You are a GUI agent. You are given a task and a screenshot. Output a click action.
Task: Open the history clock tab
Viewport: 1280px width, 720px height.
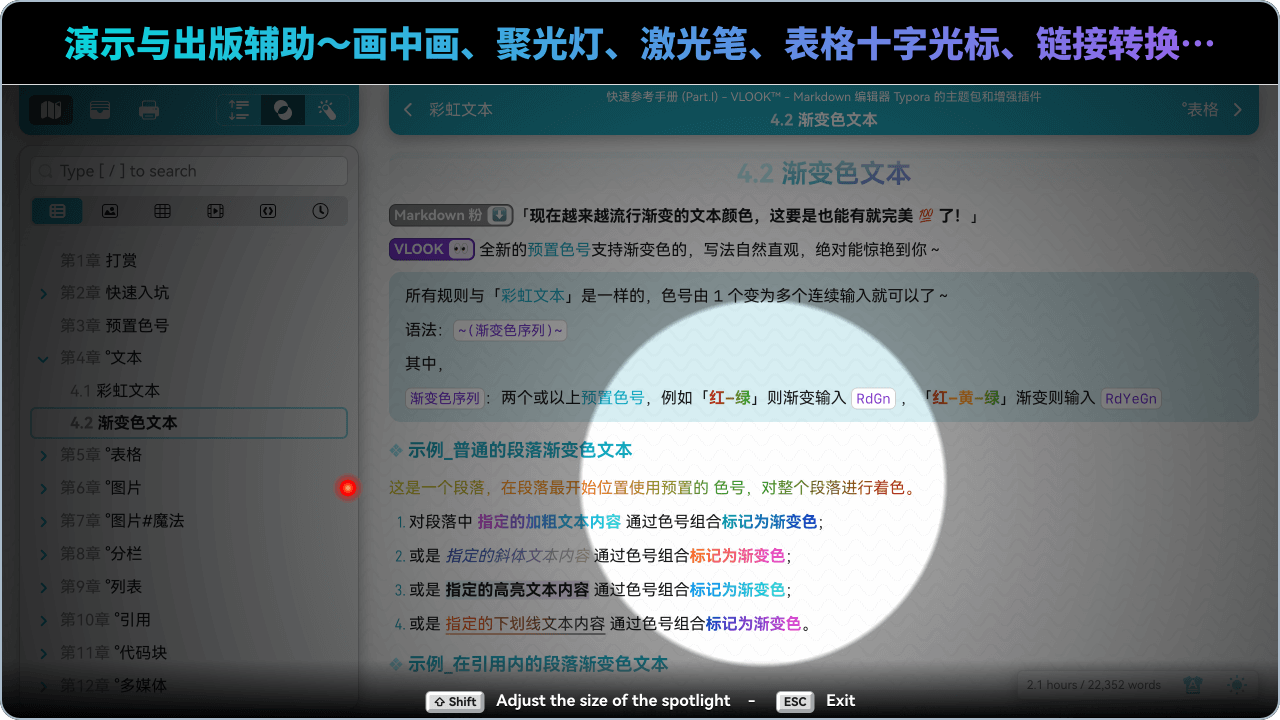[x=320, y=211]
